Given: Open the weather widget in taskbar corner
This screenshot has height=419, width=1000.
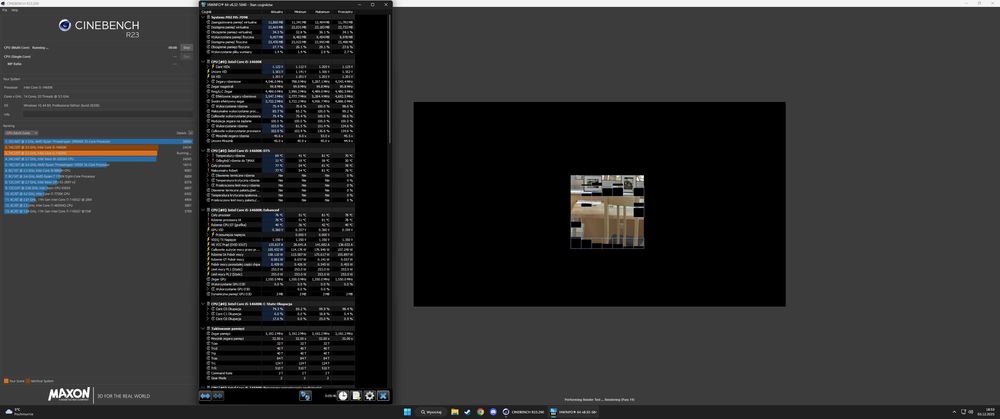Looking at the screenshot, I should [17, 412].
